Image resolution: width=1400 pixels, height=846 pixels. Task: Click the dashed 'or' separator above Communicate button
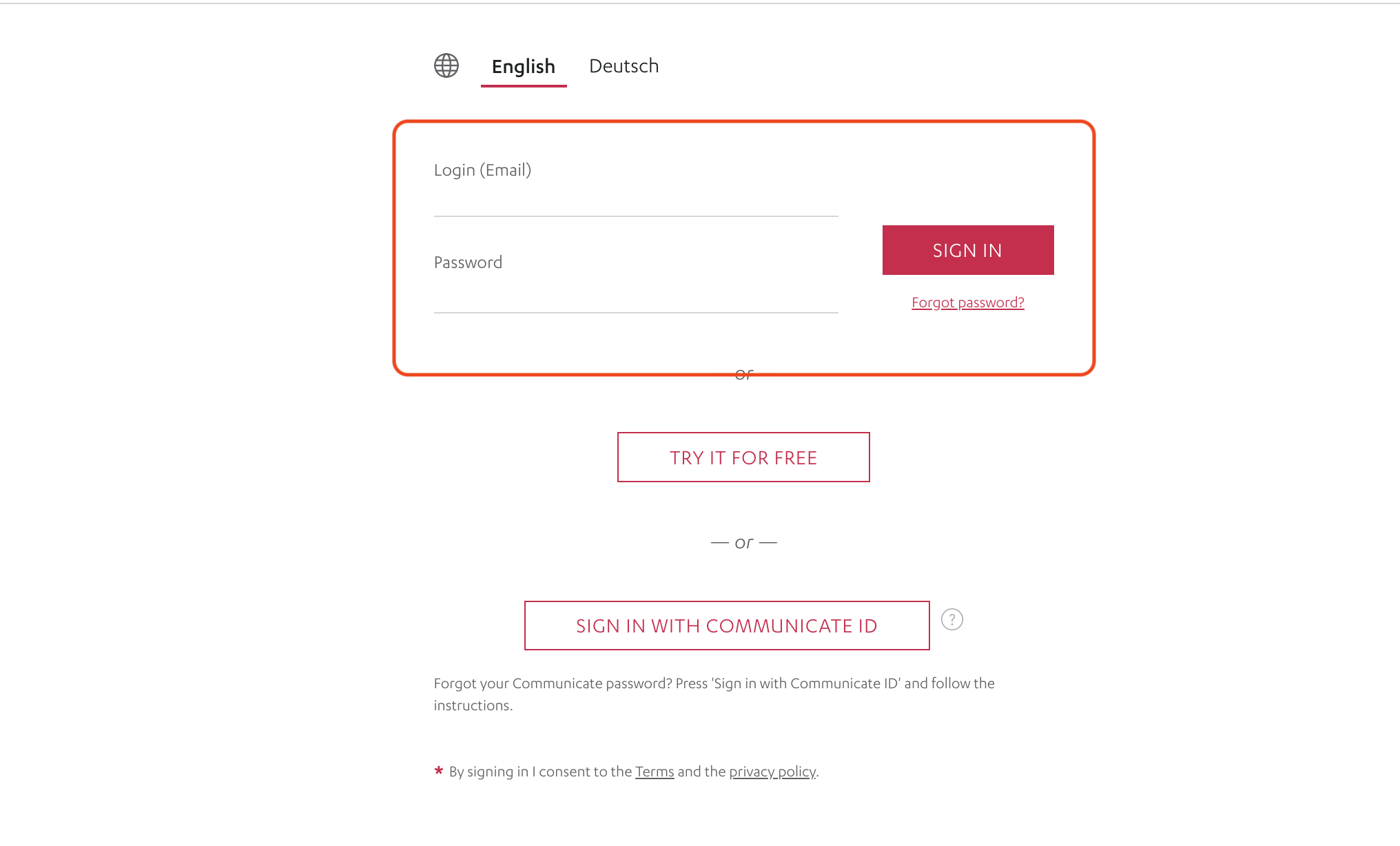(744, 543)
